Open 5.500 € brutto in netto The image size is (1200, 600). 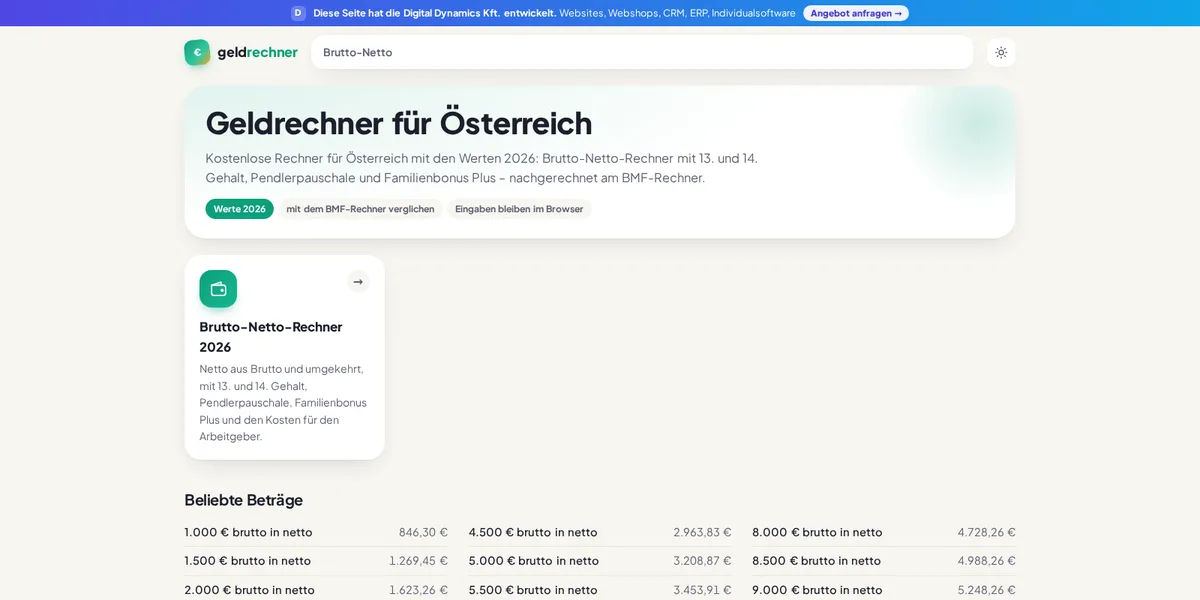point(533,590)
